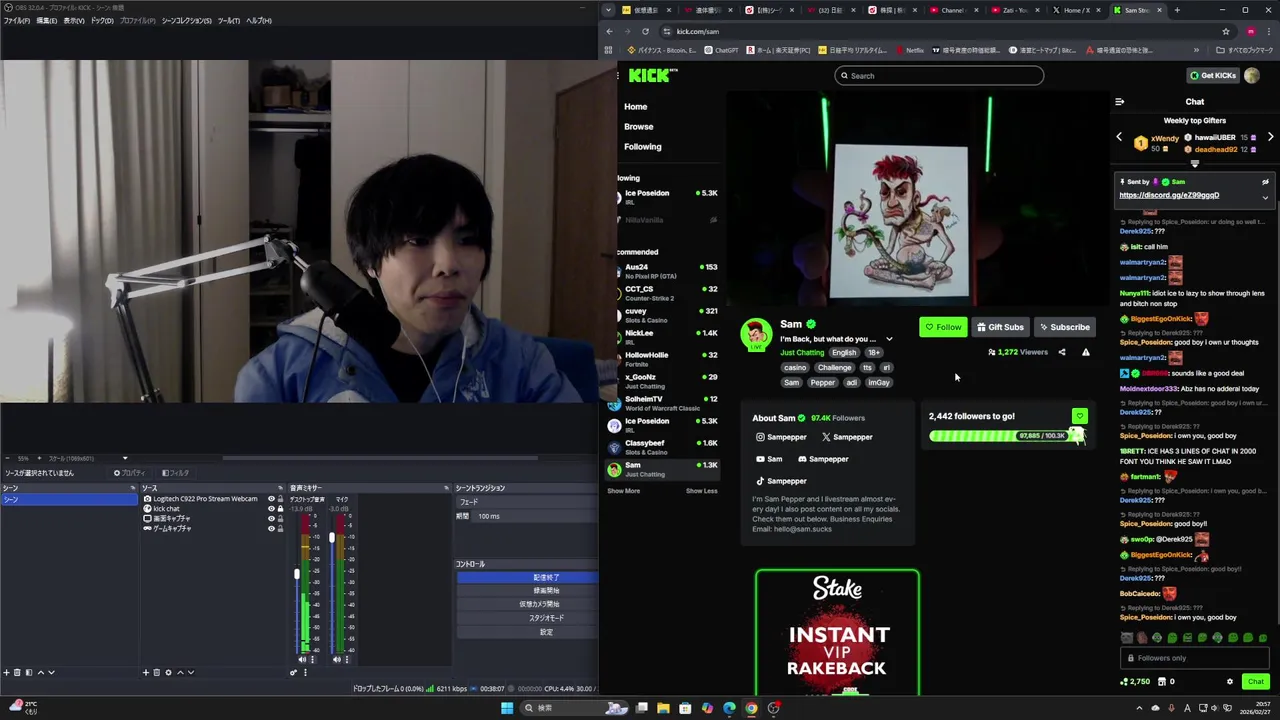
Task: Toggle visibility of Logitech C922 webcam source
Action: click(271, 499)
